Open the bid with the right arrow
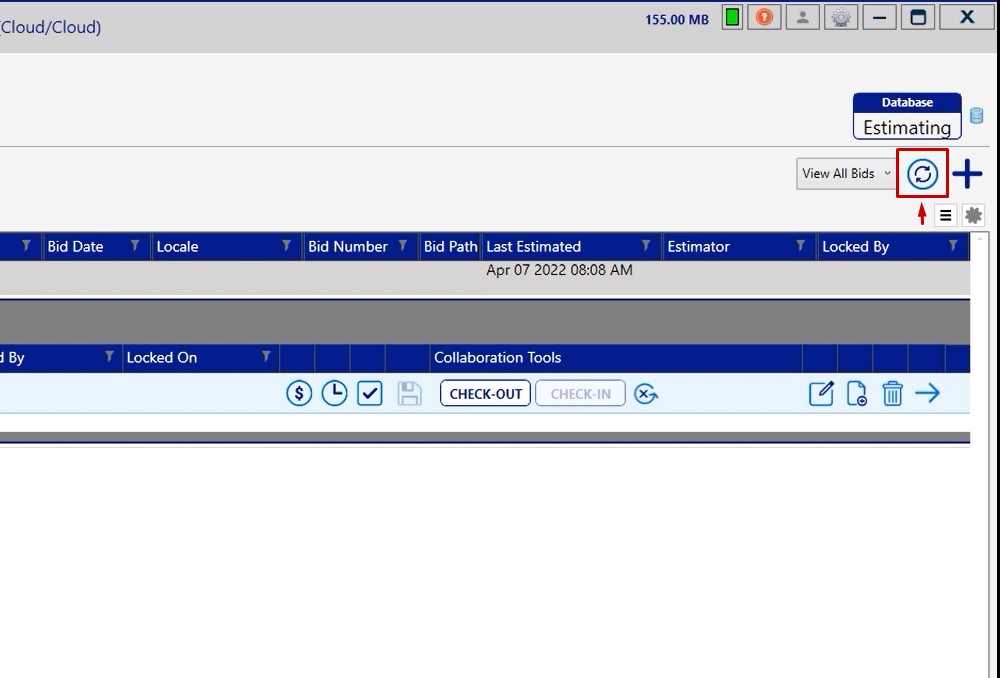Screen dimensions: 1000x678 pyautogui.click(x=928, y=394)
